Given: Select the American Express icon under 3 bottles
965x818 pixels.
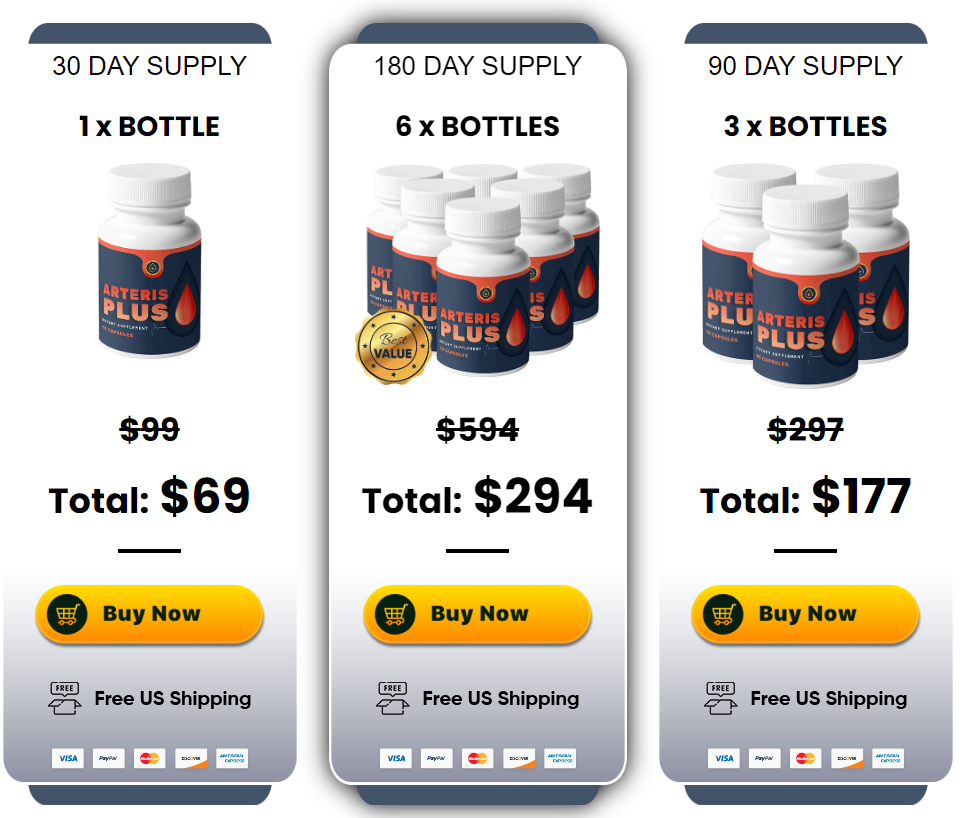Looking at the screenshot, I should pyautogui.click(x=886, y=758).
